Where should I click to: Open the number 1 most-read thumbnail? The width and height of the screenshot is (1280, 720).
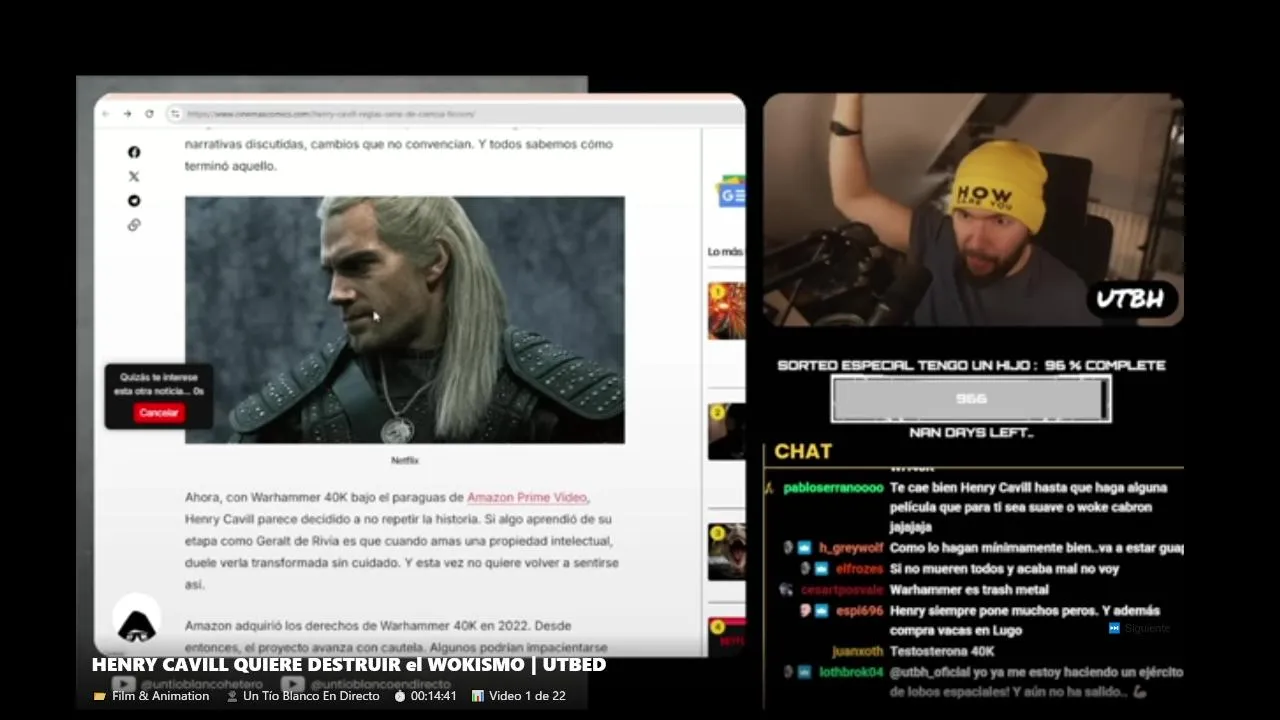pyautogui.click(x=727, y=311)
